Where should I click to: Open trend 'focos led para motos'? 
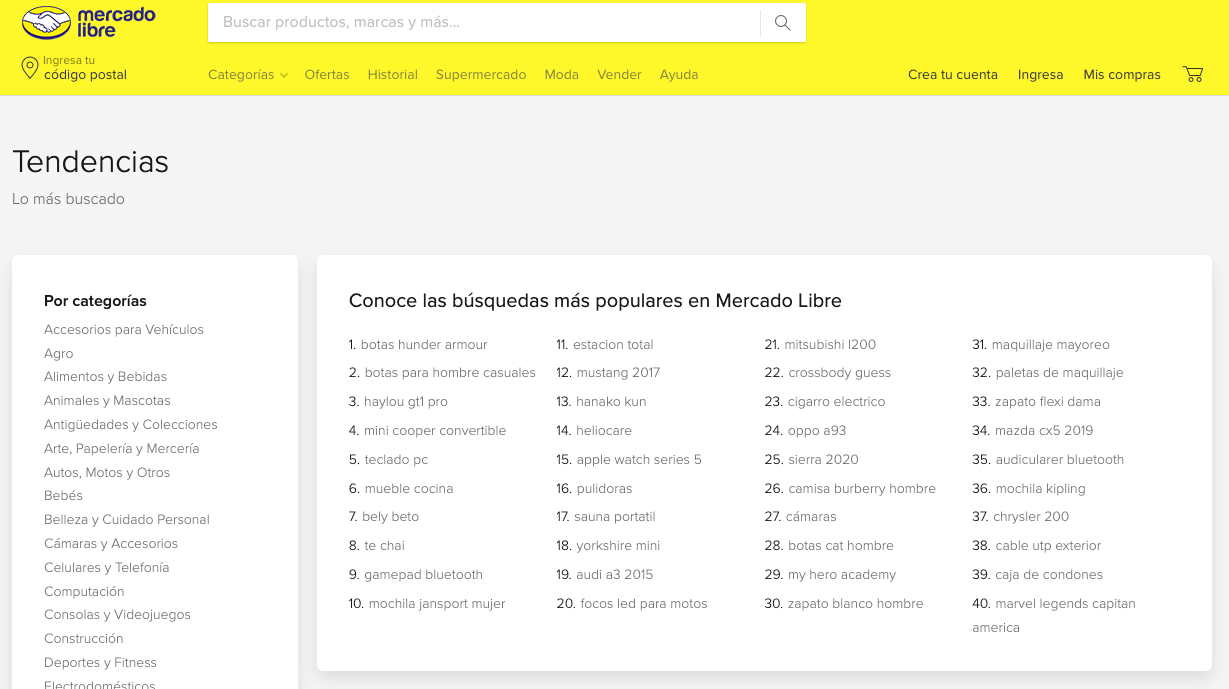[644, 604]
